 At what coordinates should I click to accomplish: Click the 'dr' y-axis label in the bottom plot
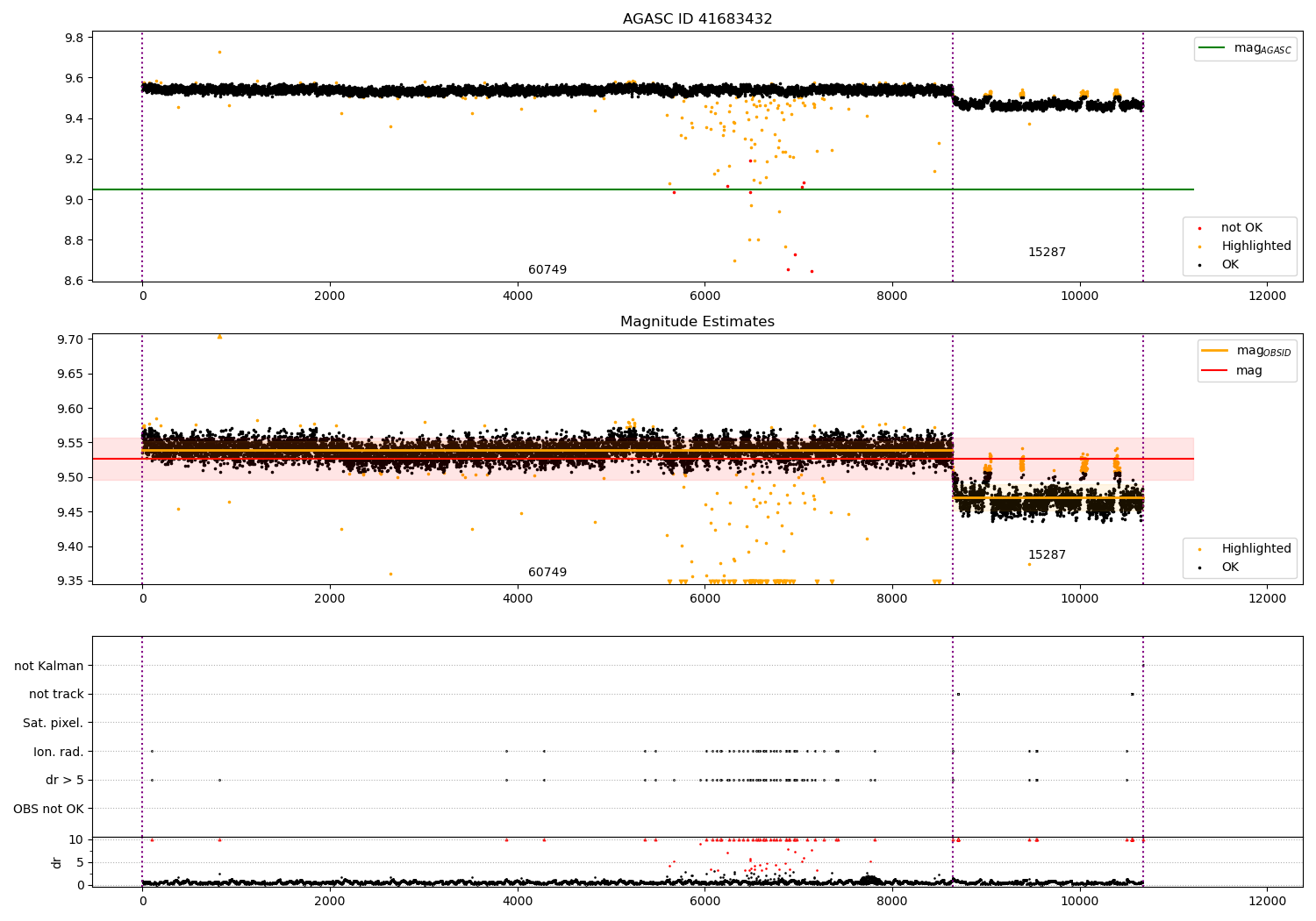click(x=57, y=862)
